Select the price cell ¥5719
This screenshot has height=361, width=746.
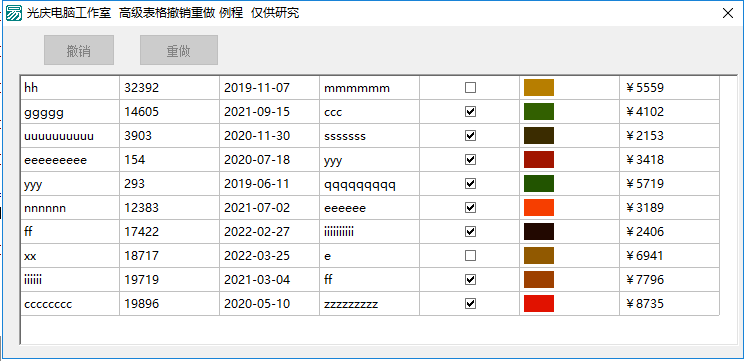(x=669, y=184)
